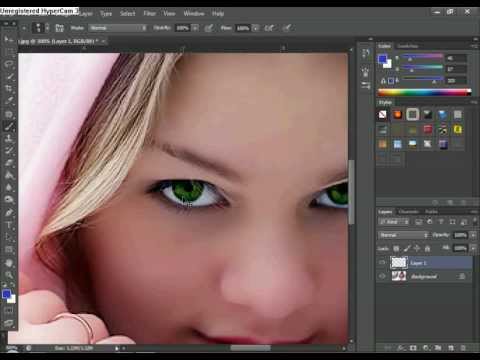
Task: Open the Type menu
Action: (106, 14)
